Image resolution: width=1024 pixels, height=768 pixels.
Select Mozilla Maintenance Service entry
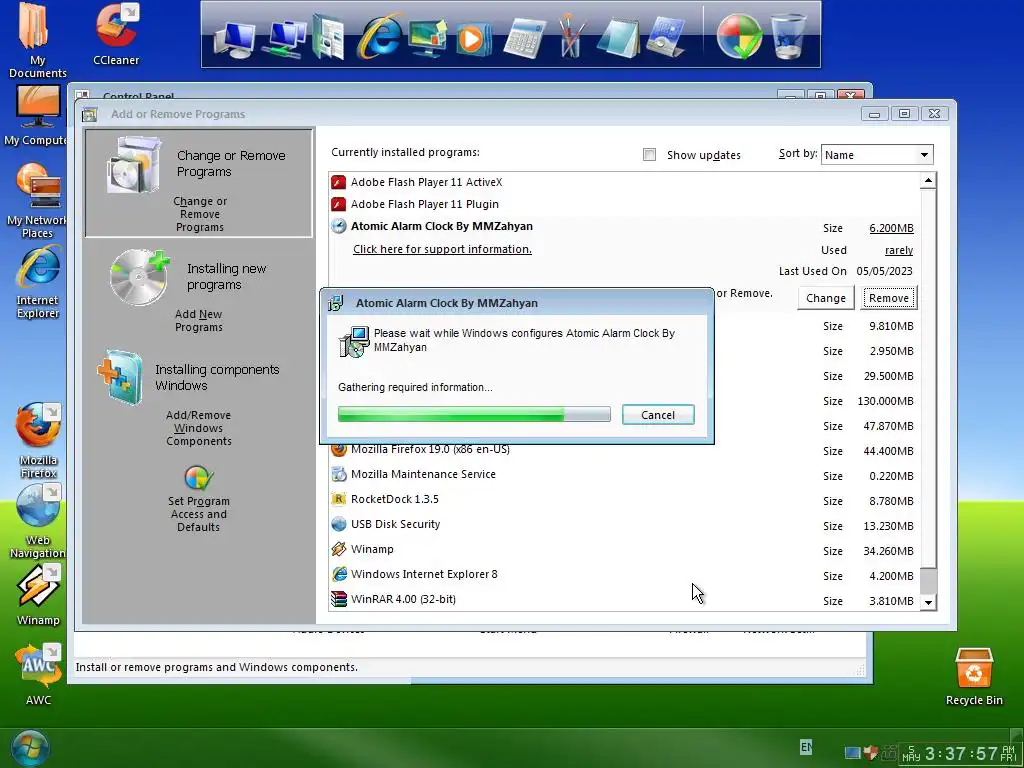pyautogui.click(x=624, y=475)
